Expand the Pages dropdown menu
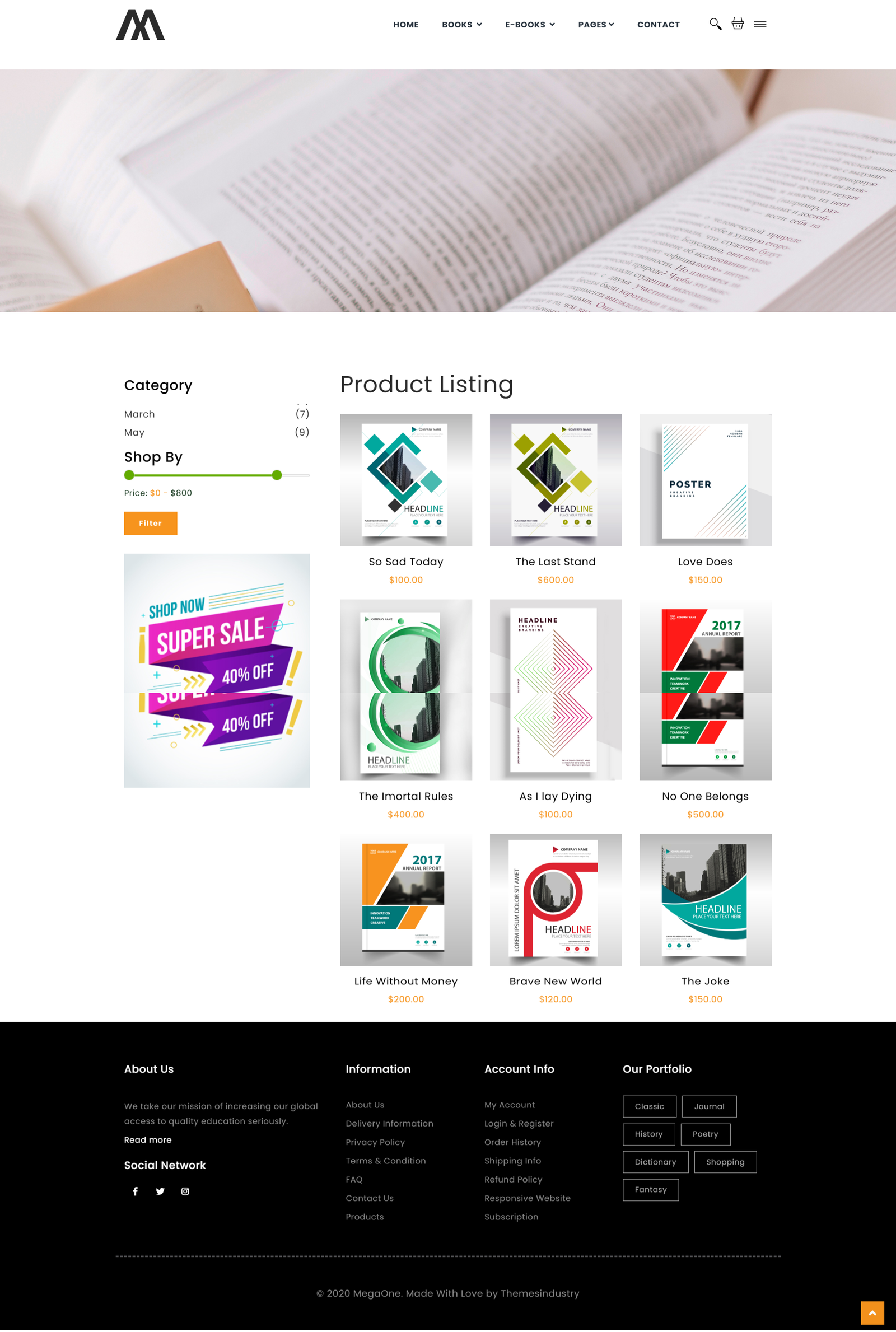Screen dimensions: 896x1332 596,25
